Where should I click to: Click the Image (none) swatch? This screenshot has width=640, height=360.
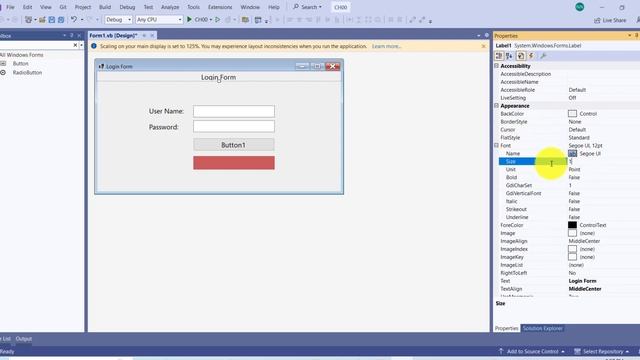click(572, 233)
